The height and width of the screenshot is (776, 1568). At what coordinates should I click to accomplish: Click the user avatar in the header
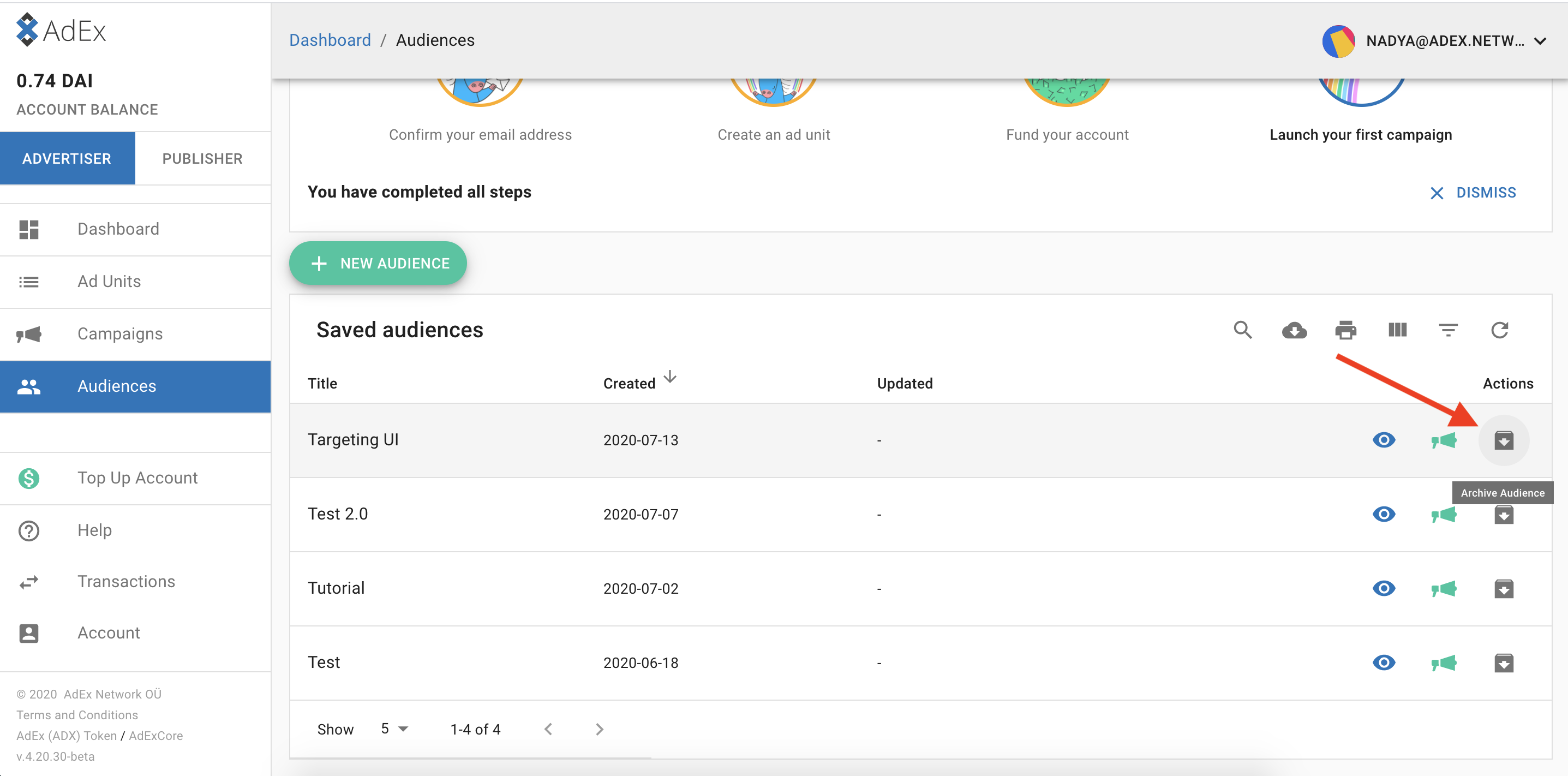(x=1338, y=41)
